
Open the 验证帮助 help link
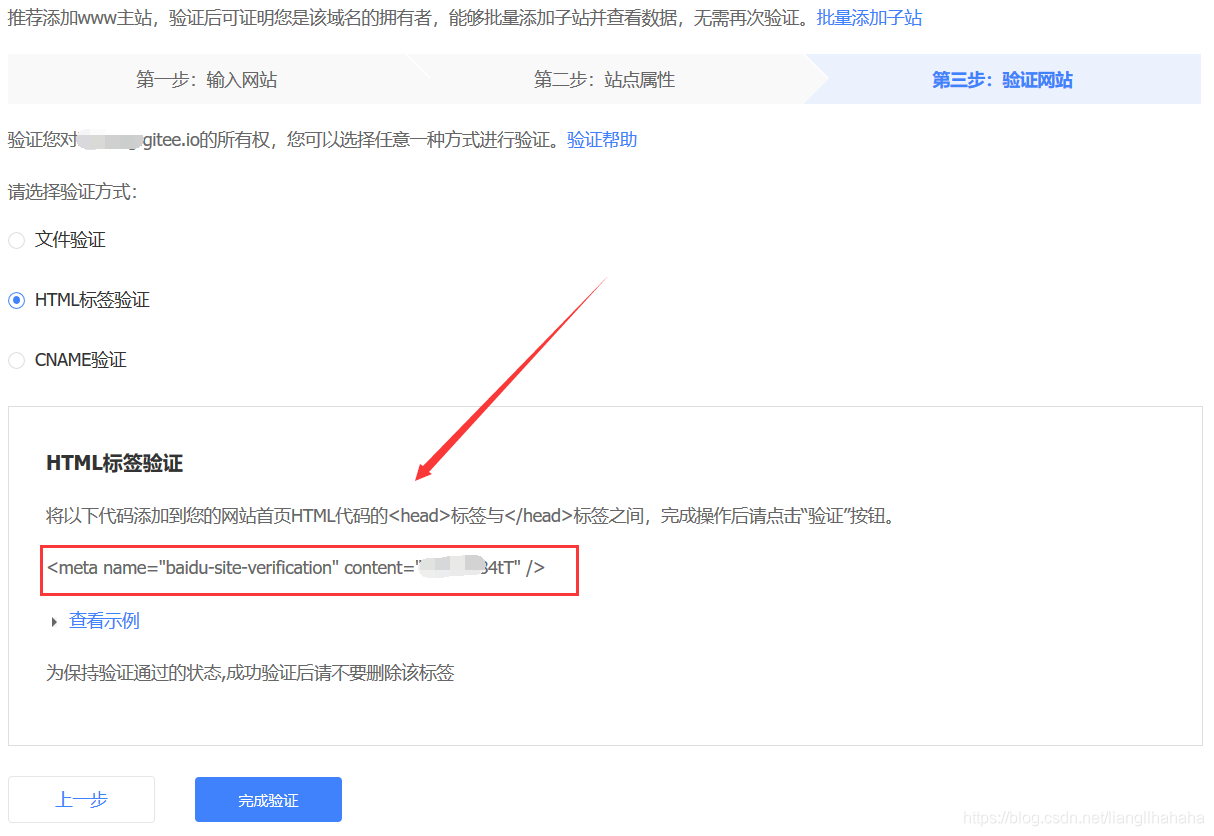click(x=602, y=140)
